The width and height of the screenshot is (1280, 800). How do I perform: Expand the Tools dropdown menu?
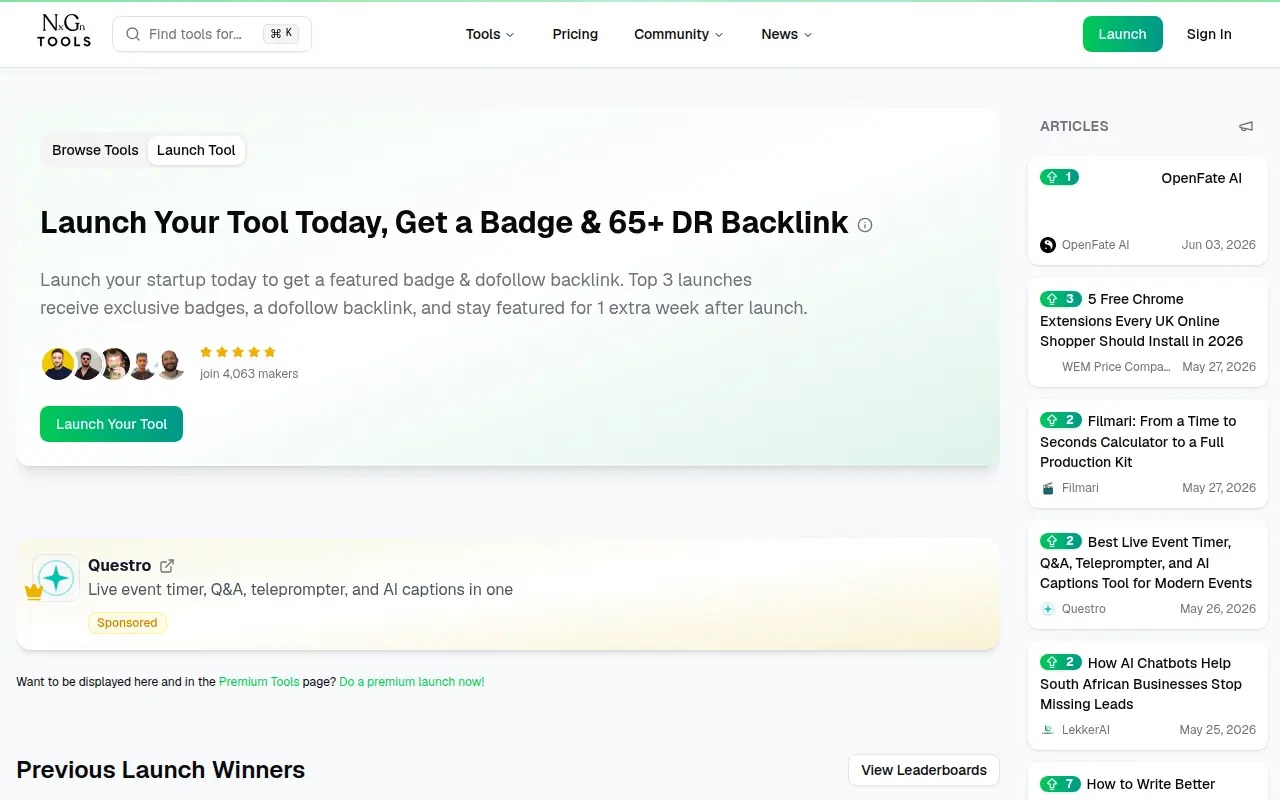490,34
